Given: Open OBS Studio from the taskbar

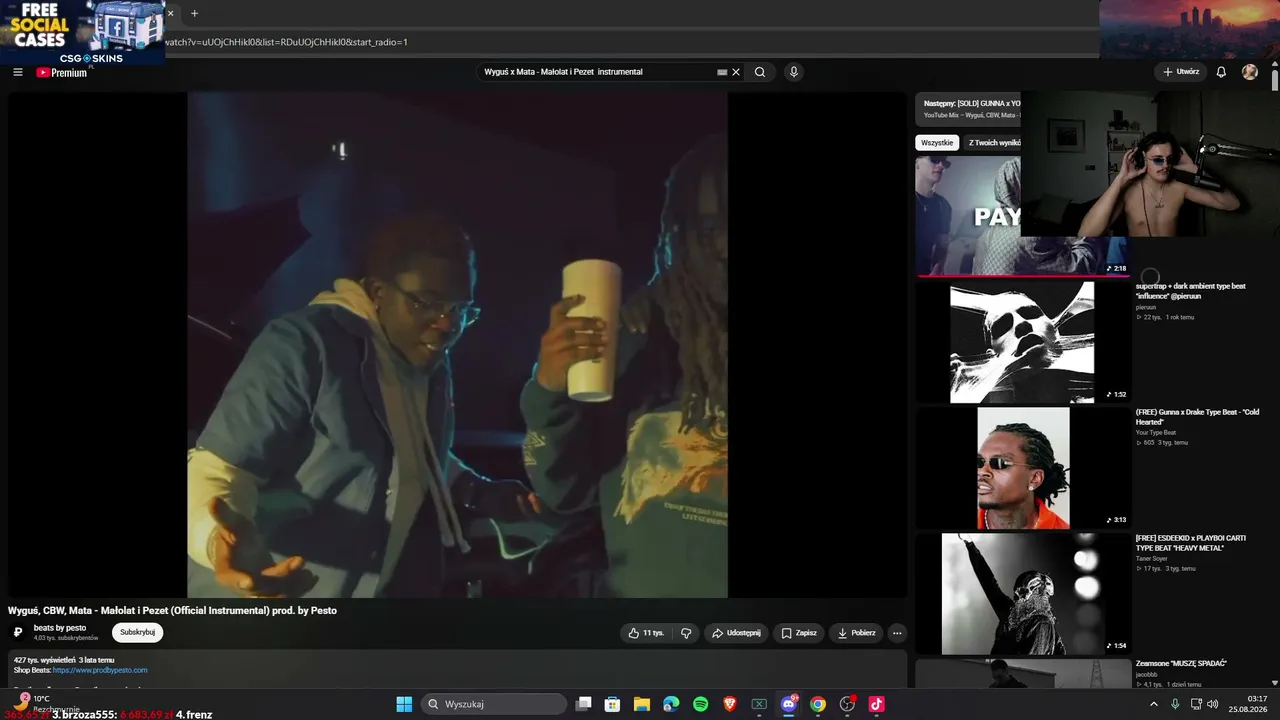Looking at the screenshot, I should coord(847,704).
